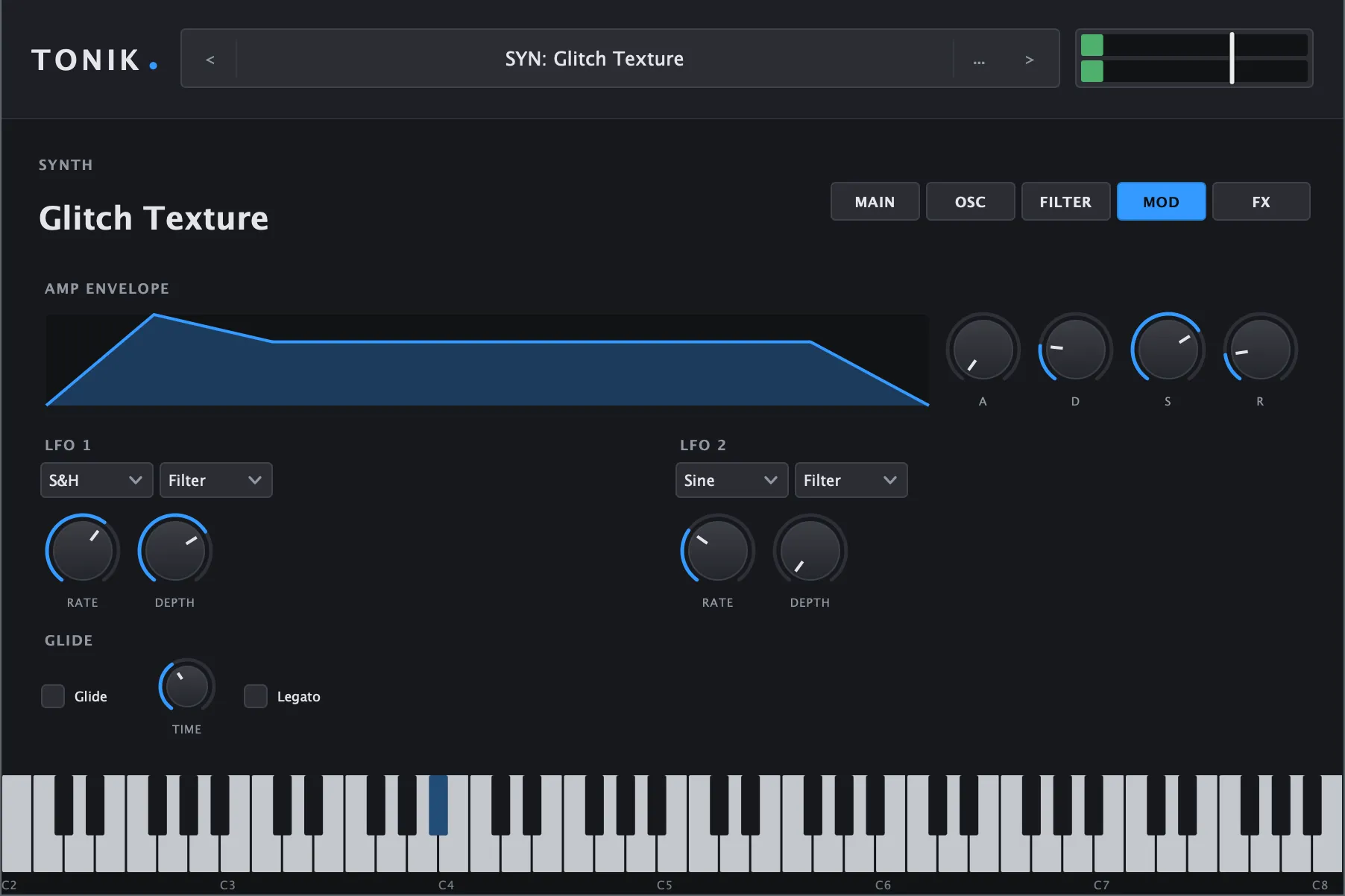Enable the Legato checkbox
Viewport: 1345px width, 896px height.
point(256,696)
